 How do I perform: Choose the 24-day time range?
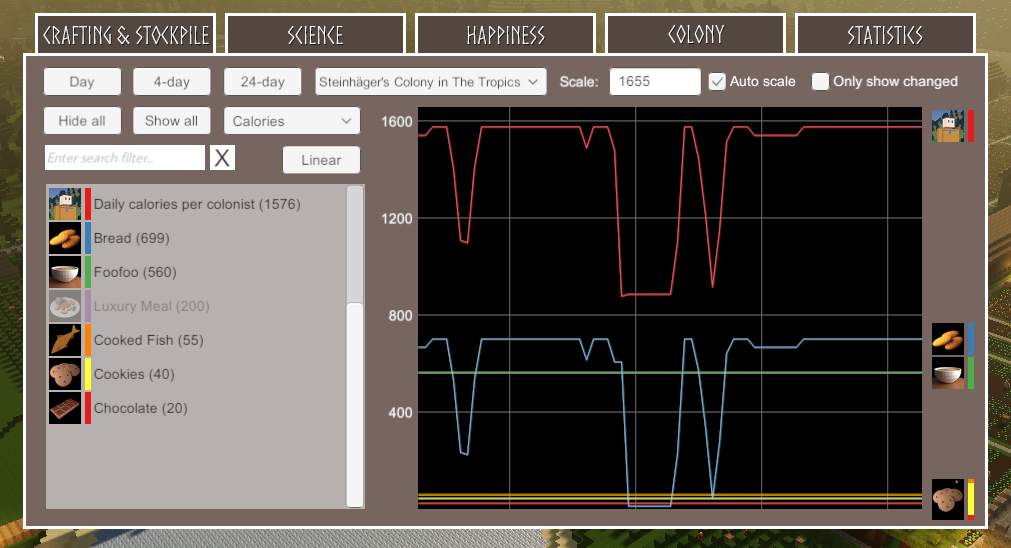pos(262,82)
